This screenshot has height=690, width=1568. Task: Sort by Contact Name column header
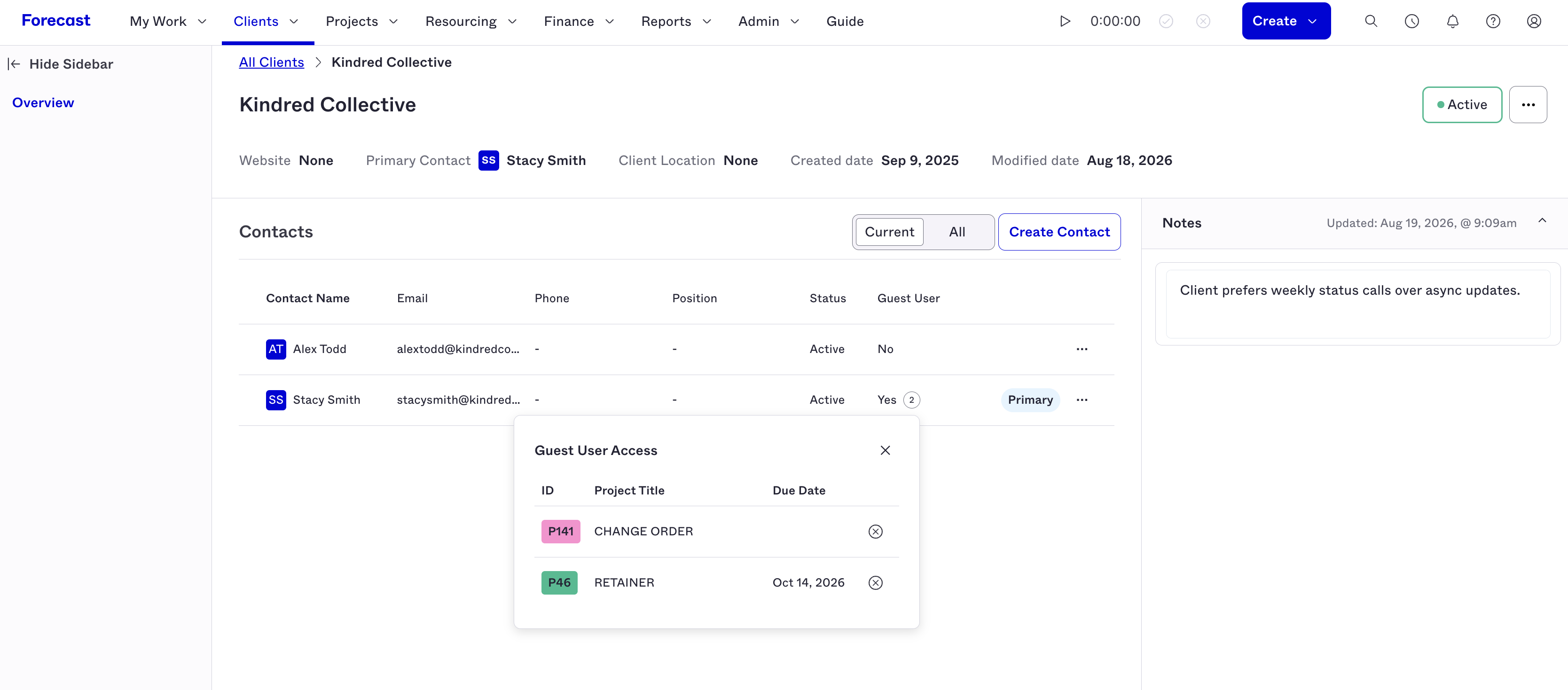307,298
